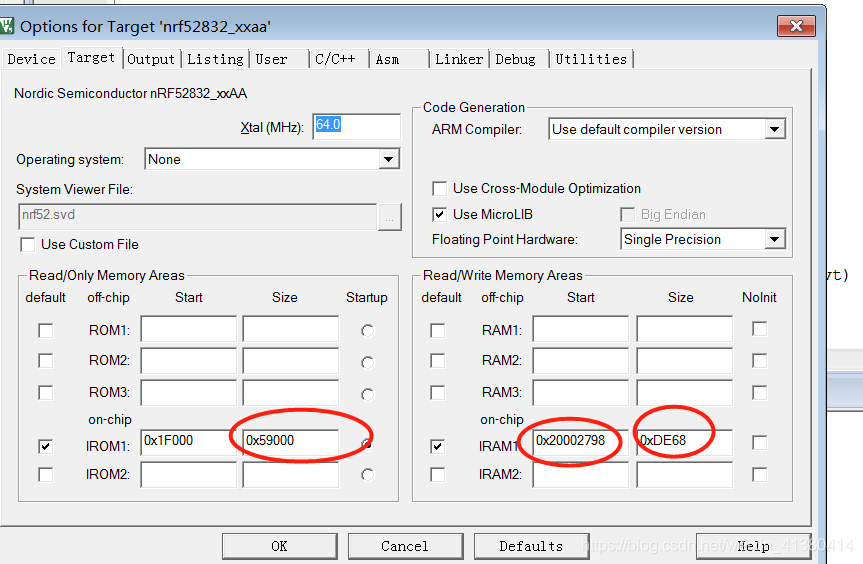The width and height of the screenshot is (863, 564).
Task: Uncheck the IRAM1 default checkbox
Action: 438,446
